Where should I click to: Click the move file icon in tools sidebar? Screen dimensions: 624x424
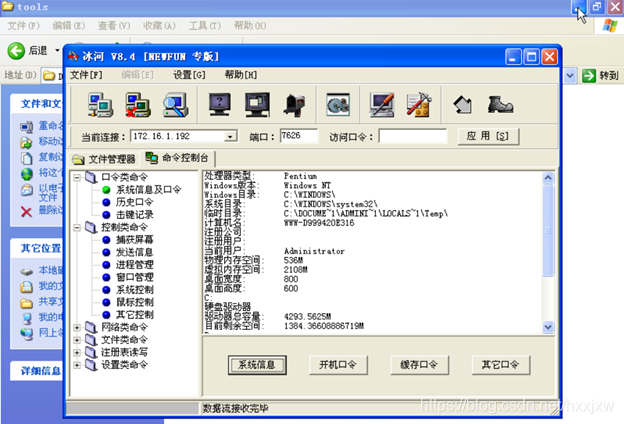coord(26,143)
